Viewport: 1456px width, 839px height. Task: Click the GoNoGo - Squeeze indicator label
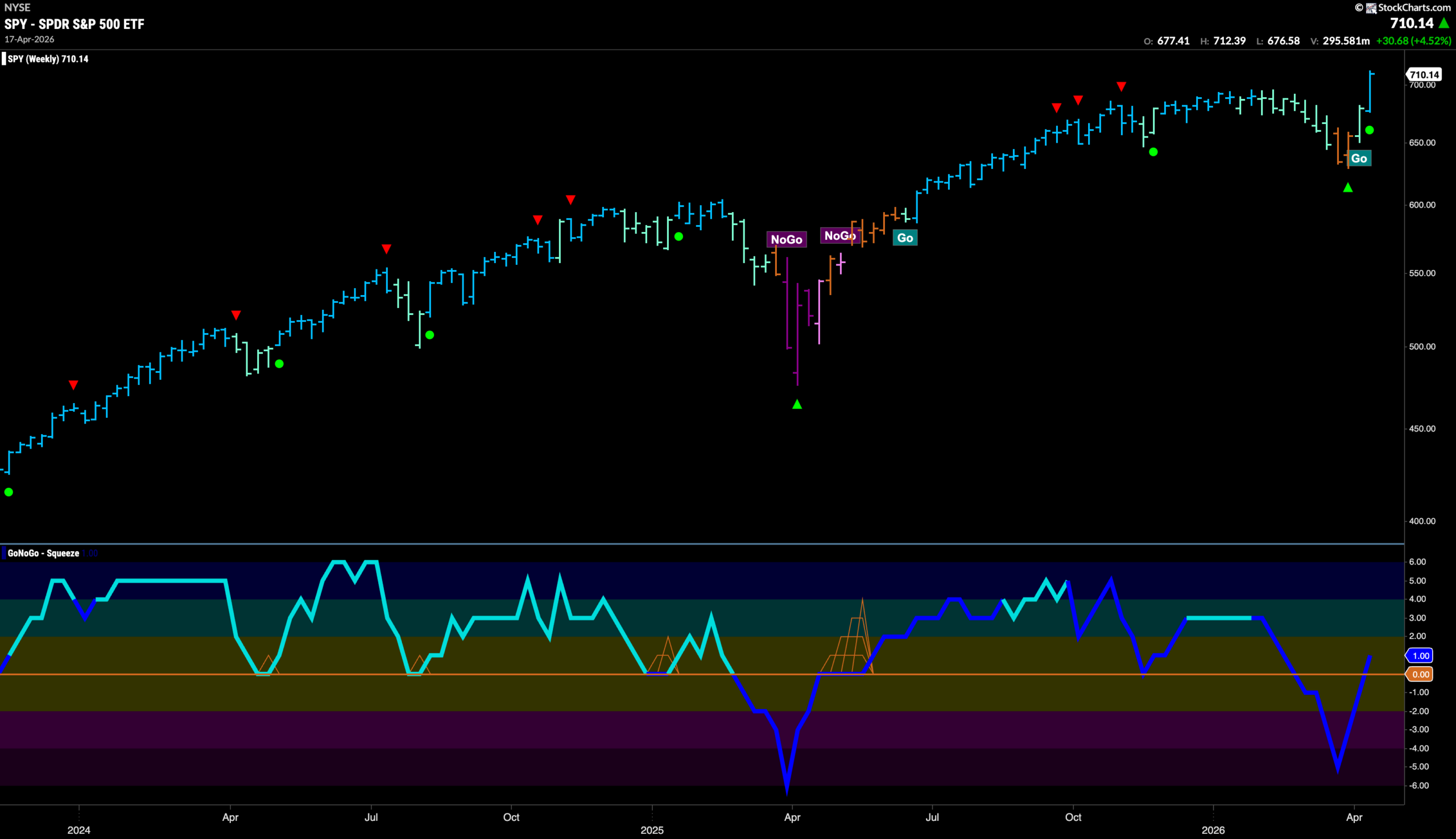pyautogui.click(x=43, y=553)
